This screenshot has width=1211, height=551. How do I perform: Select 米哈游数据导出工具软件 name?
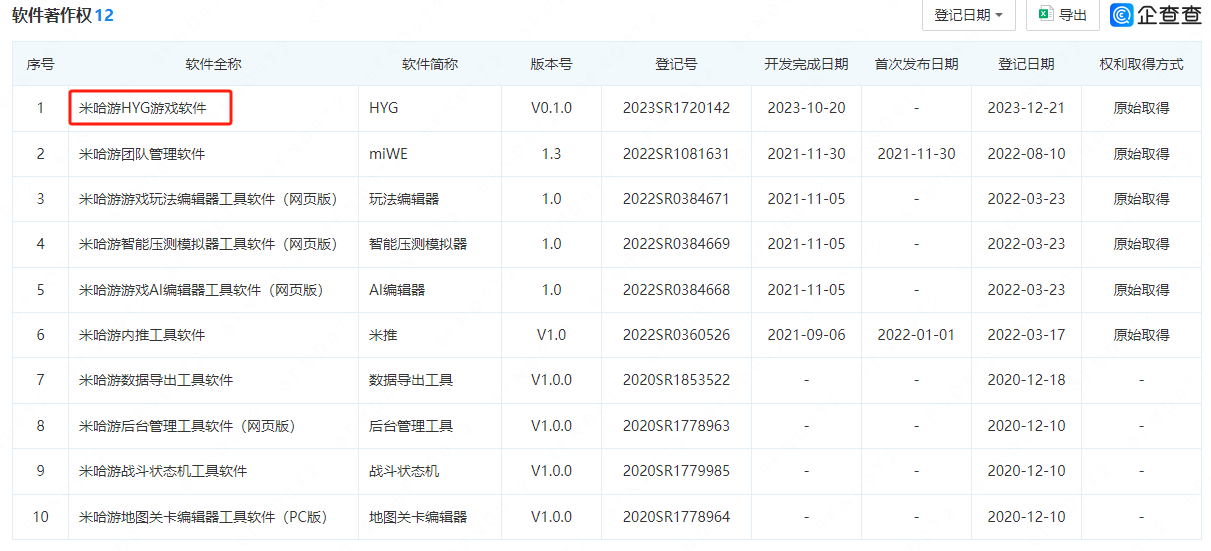[x=156, y=380]
